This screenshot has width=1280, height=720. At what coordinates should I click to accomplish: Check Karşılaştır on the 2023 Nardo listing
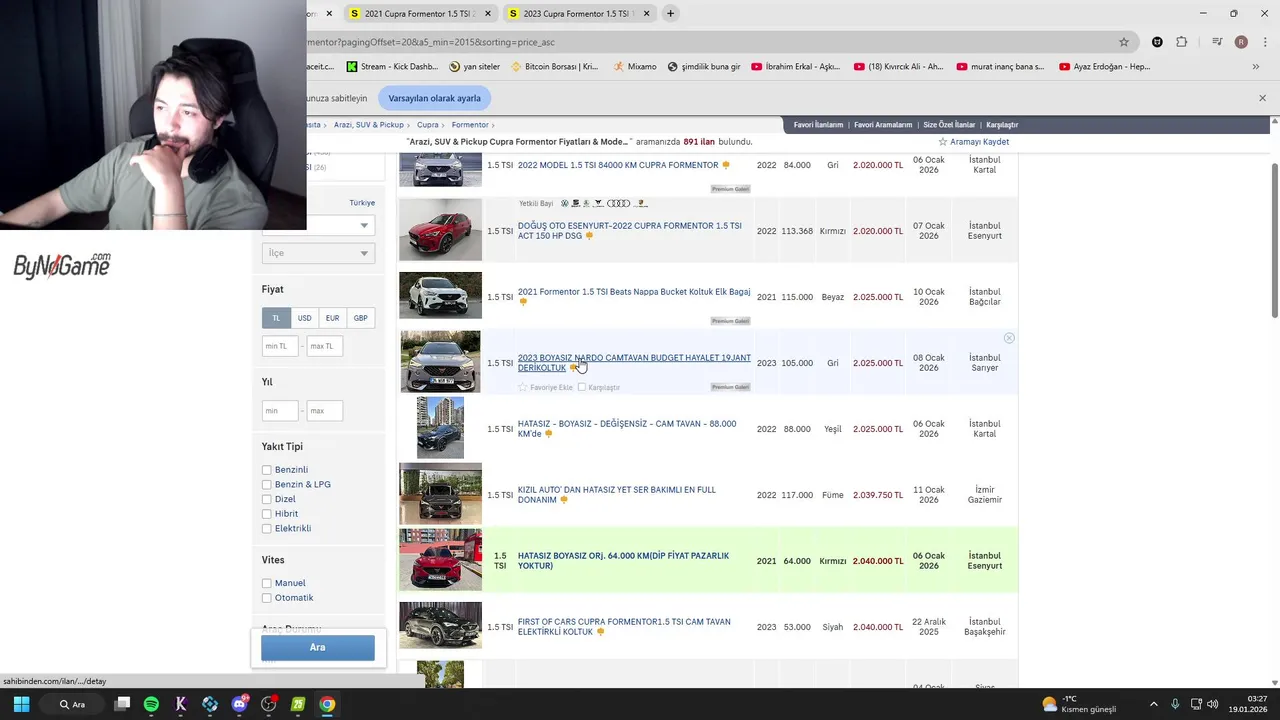coord(582,387)
